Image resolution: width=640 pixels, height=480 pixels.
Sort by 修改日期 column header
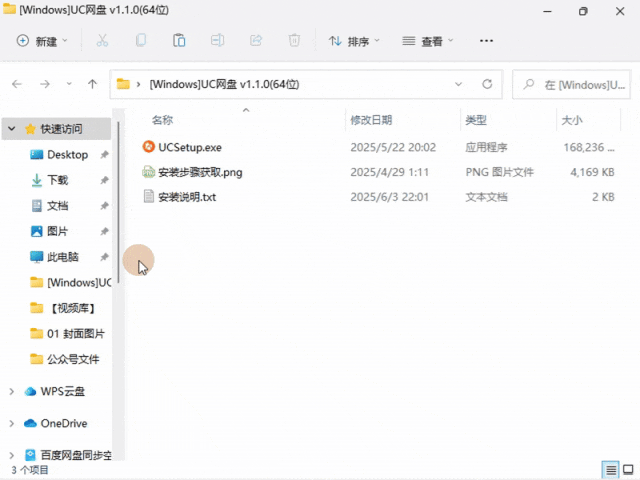371,120
